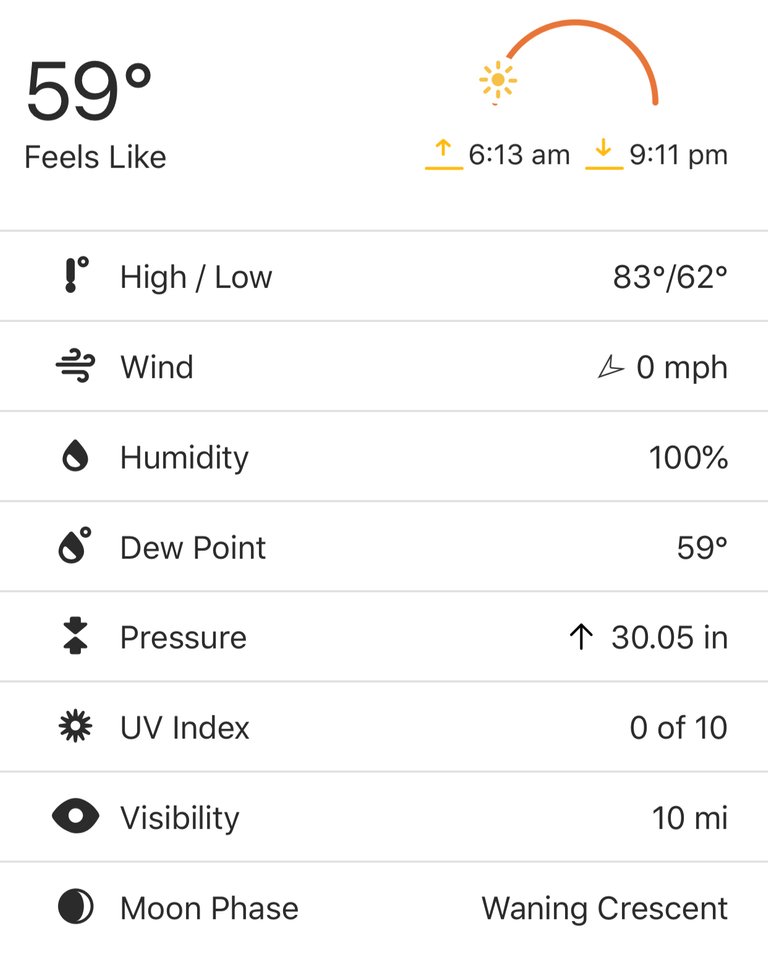Tap the dew point droplet icon

[75, 546]
